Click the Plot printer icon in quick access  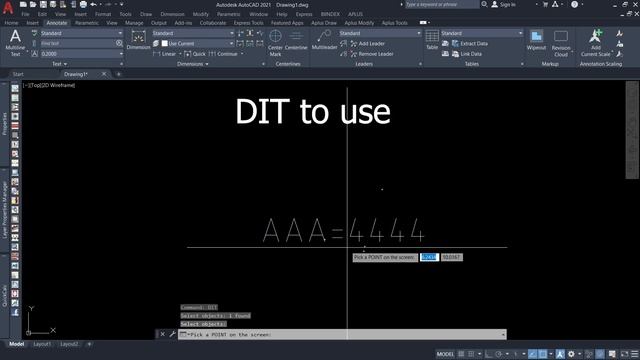click(x=83, y=4)
